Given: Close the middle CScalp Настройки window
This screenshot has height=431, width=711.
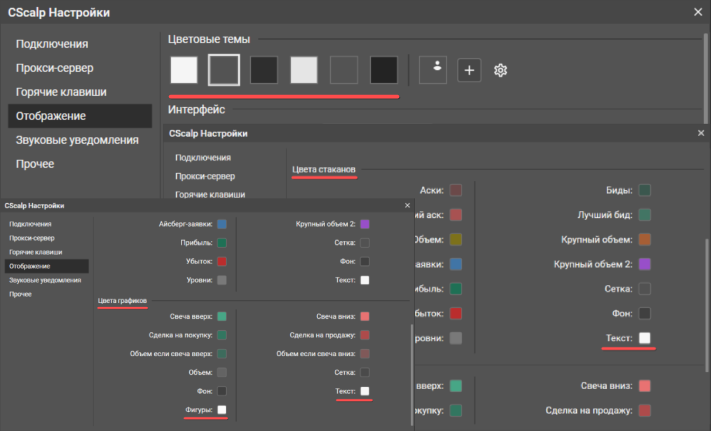Looking at the screenshot, I should [x=701, y=133].
